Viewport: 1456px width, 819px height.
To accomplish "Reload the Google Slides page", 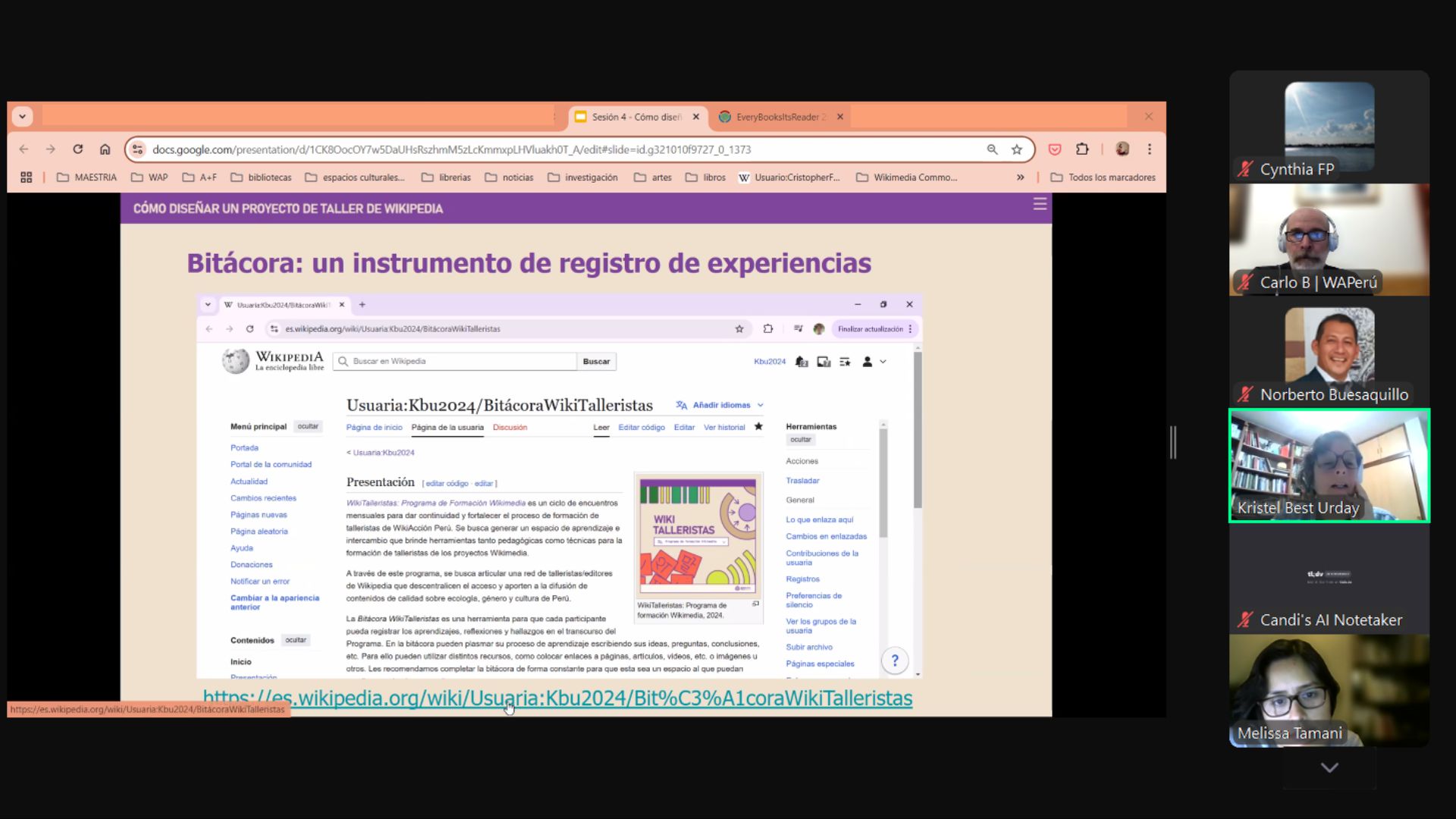I will (77, 149).
